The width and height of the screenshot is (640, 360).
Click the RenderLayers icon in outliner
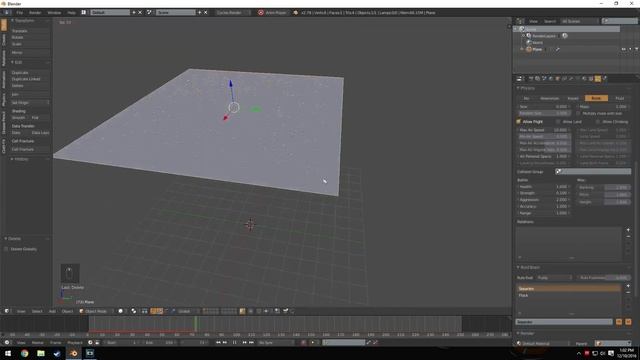529,36
